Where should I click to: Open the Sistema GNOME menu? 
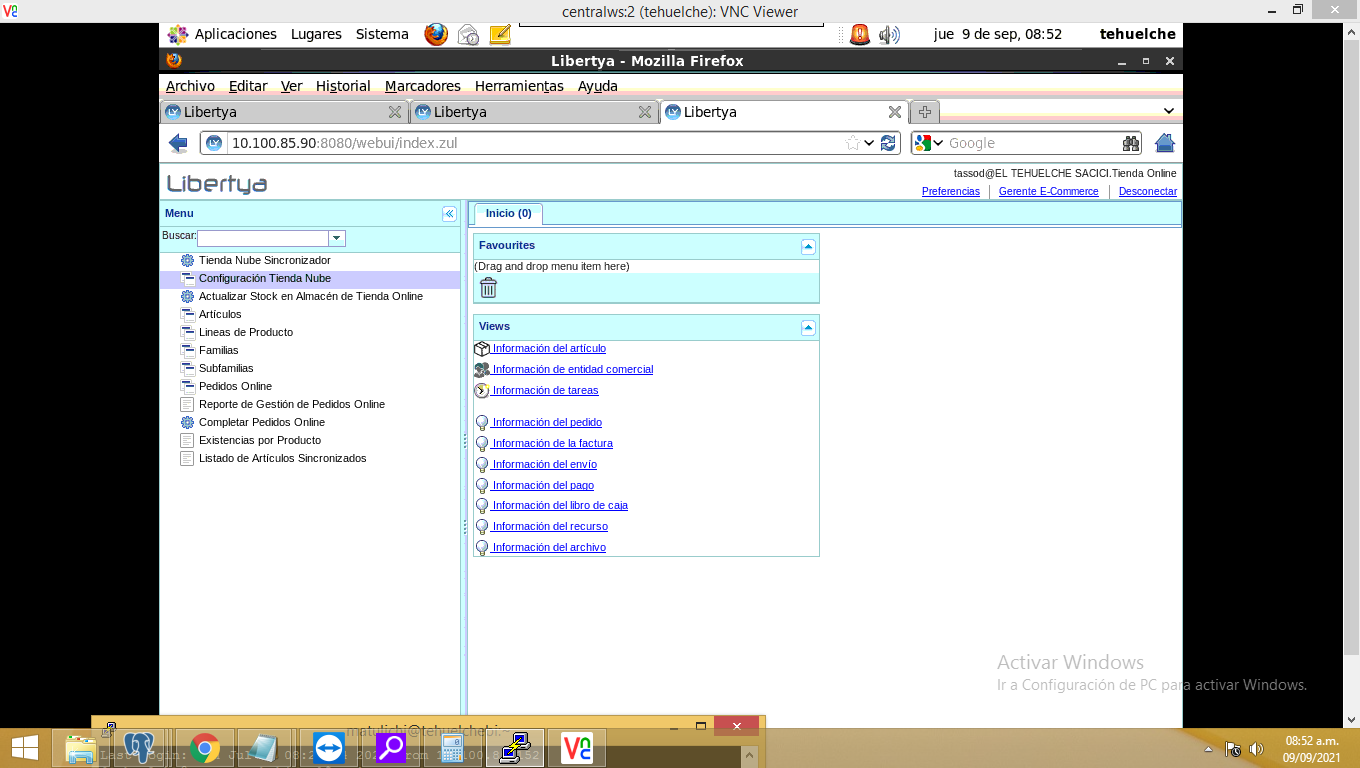coord(382,34)
